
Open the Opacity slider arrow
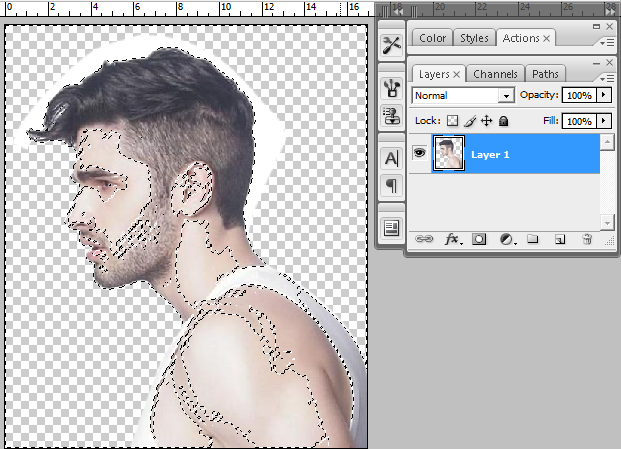pos(604,95)
